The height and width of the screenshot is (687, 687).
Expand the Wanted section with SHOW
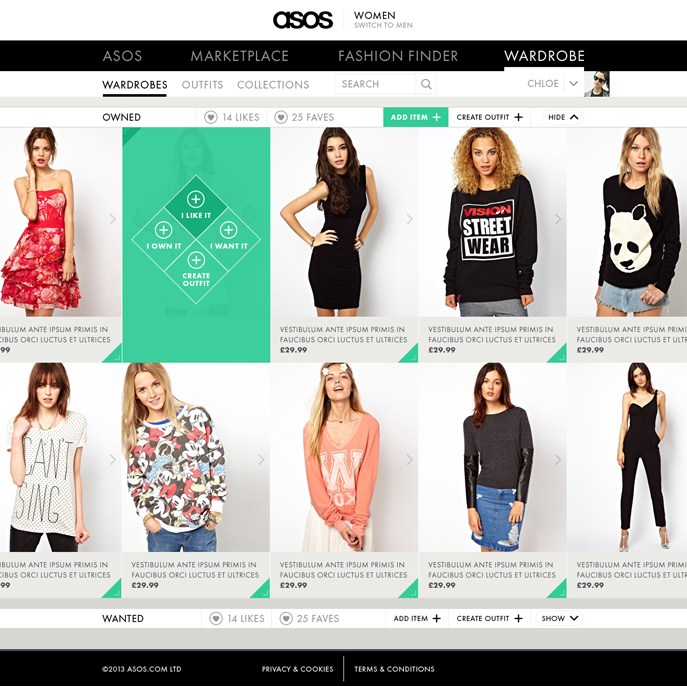[x=560, y=619]
